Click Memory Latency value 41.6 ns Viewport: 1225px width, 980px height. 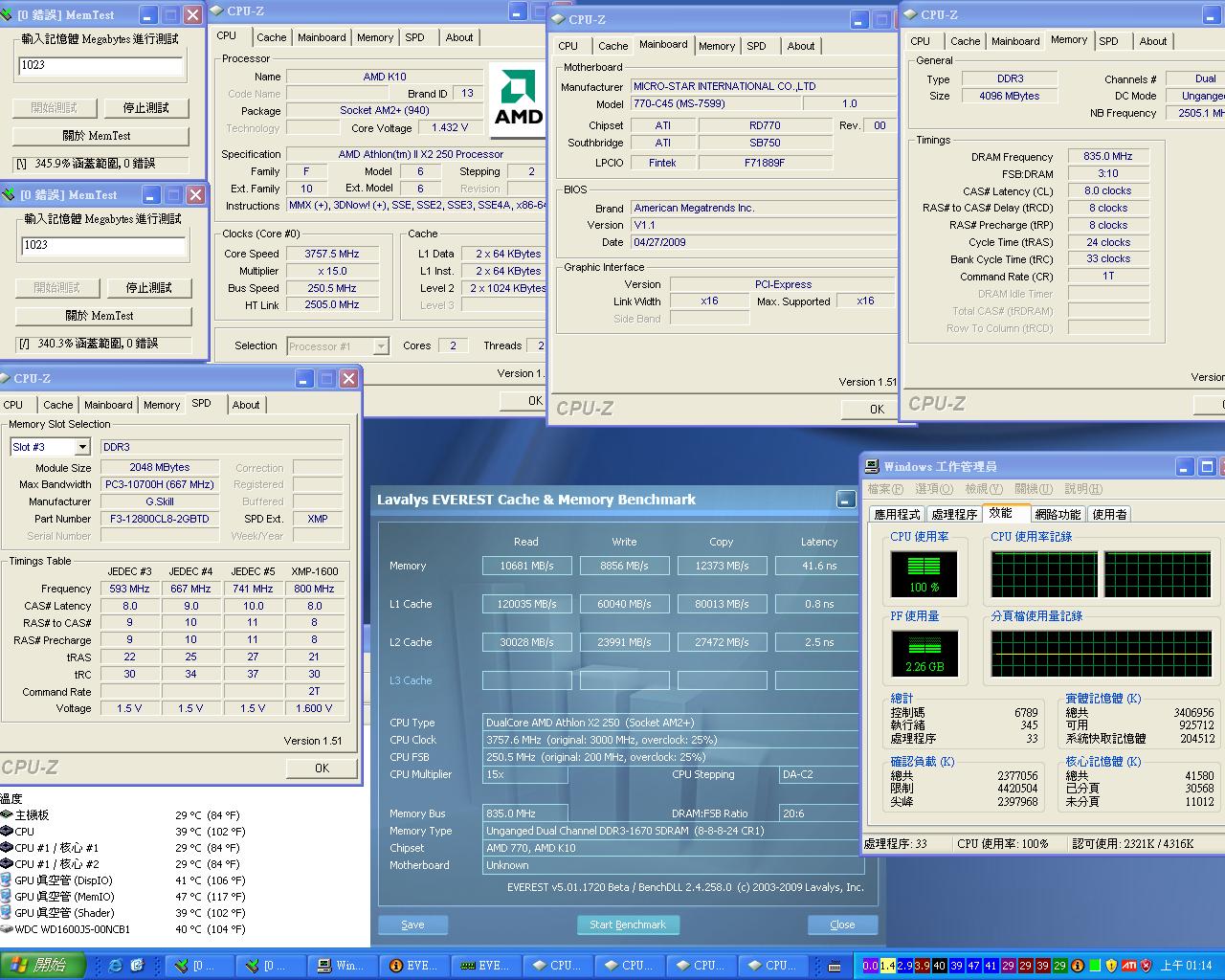(x=819, y=566)
